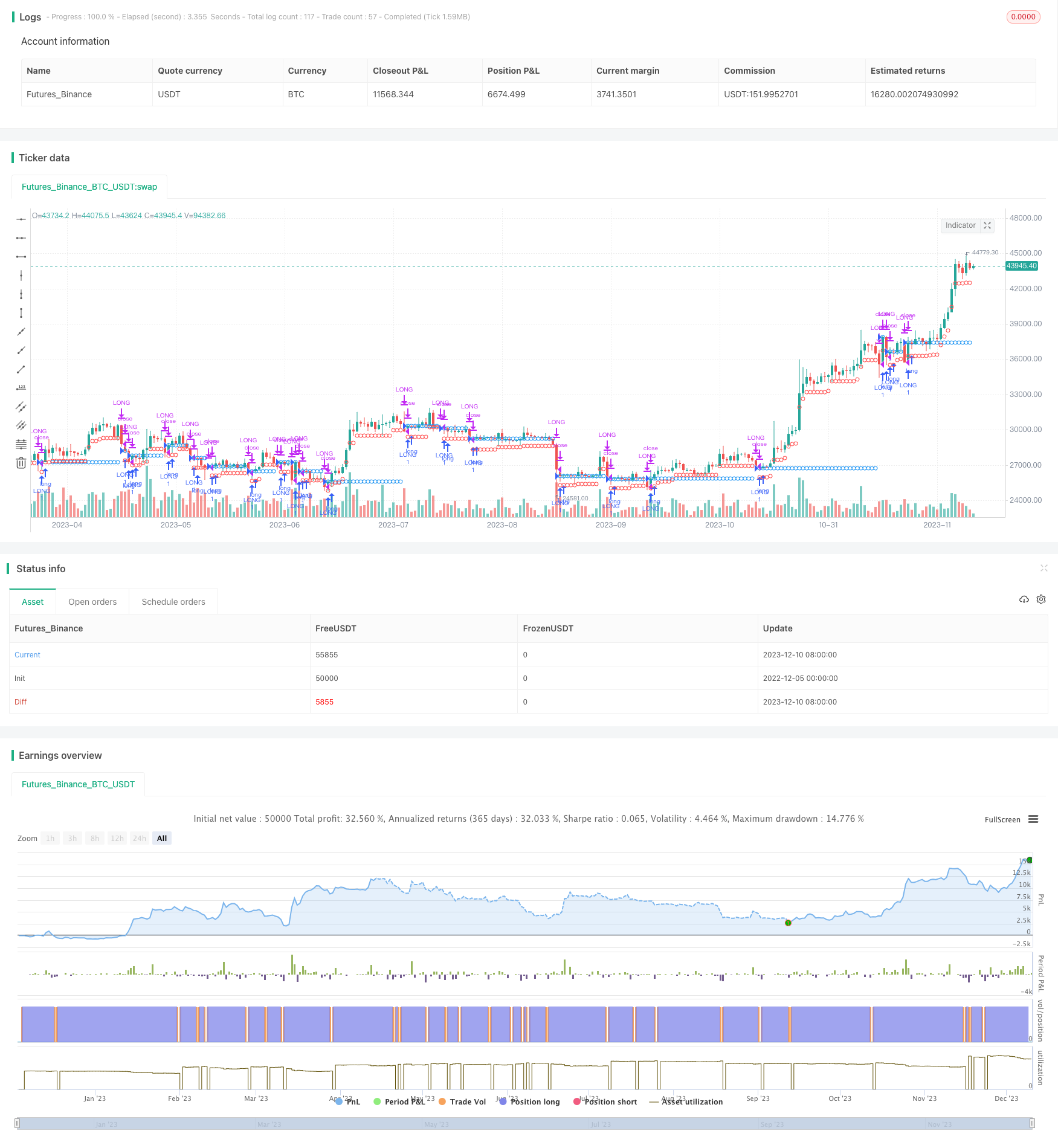This screenshot has width=1058, height=1148.
Task: Click the Position P&L value 6674.499
Action: click(506, 94)
